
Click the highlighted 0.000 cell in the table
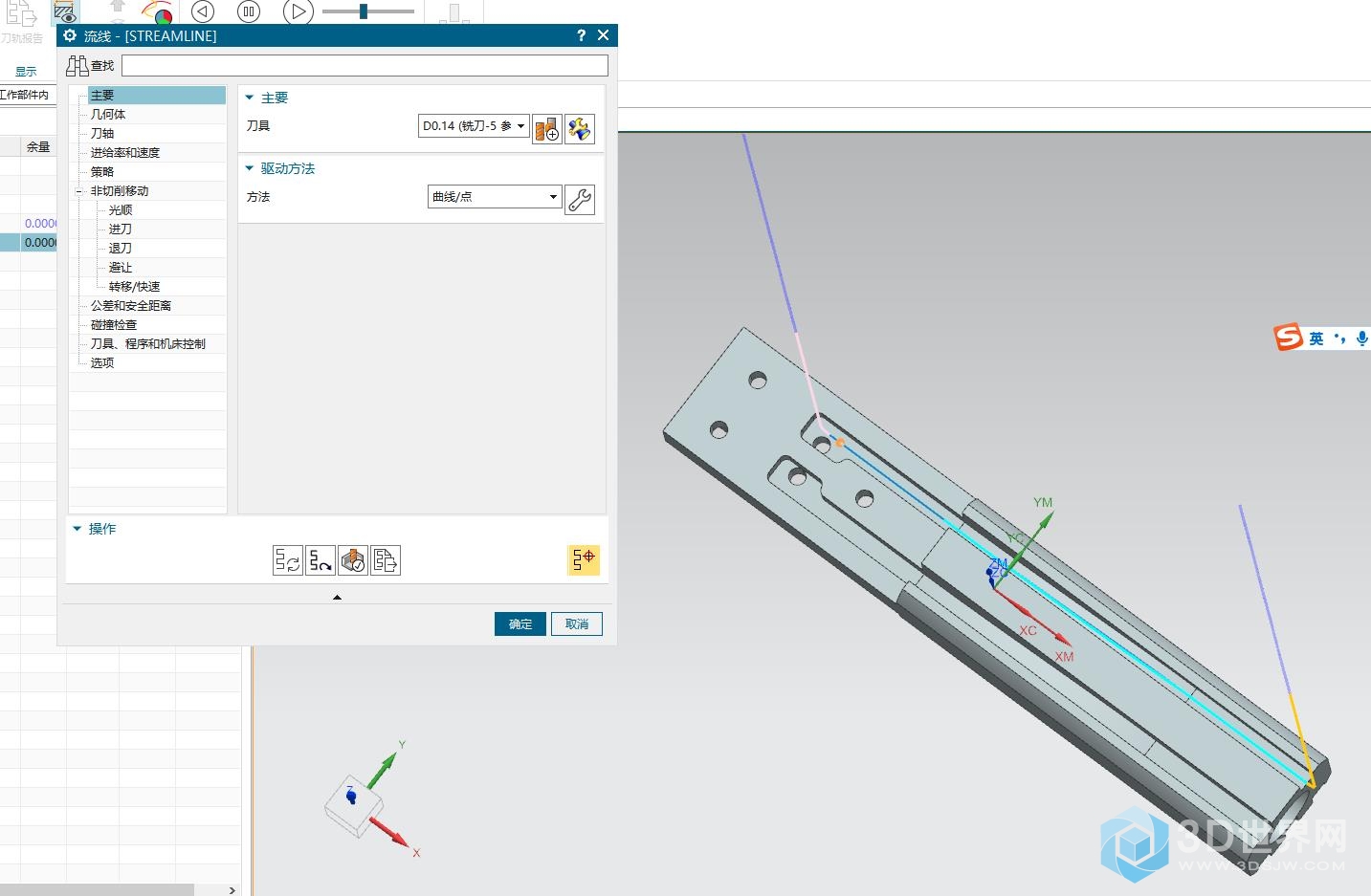[x=40, y=243]
